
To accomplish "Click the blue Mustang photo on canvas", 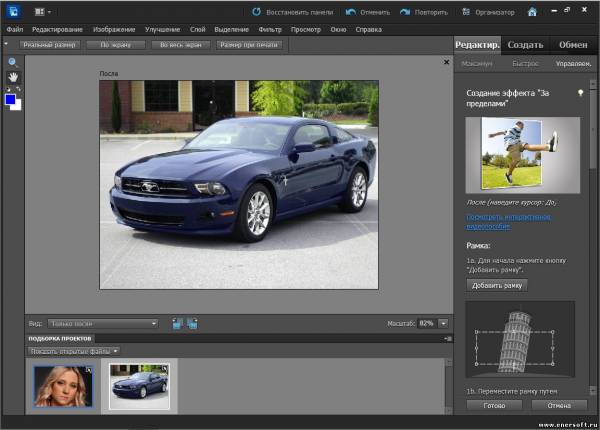I will (x=239, y=185).
